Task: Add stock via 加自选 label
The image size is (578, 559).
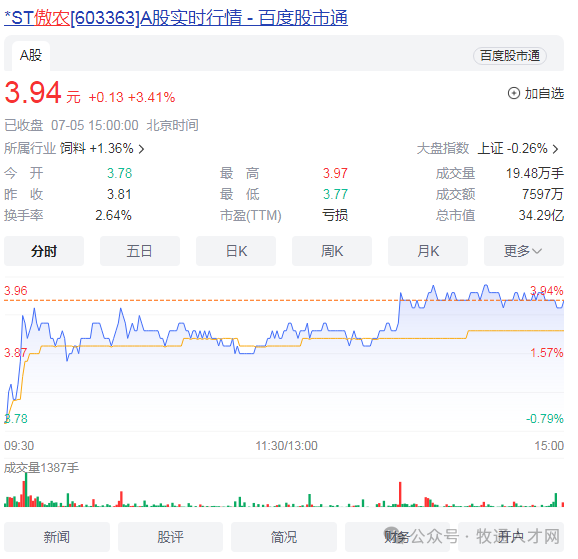Action: pyautogui.click(x=544, y=93)
